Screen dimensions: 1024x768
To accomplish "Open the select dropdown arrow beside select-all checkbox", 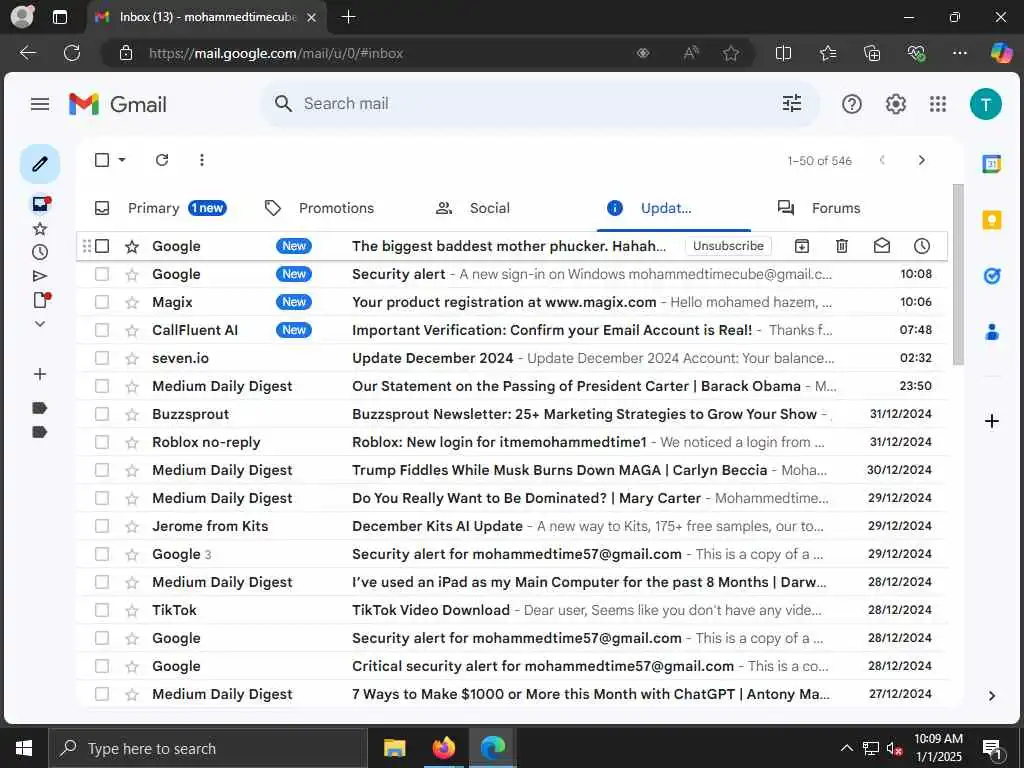I will tap(122, 160).
